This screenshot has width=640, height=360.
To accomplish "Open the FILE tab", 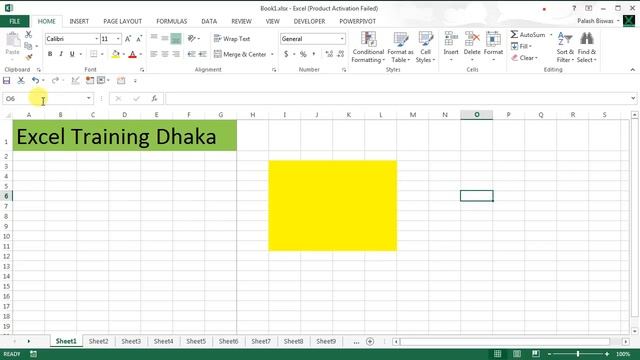I will coord(15,21).
